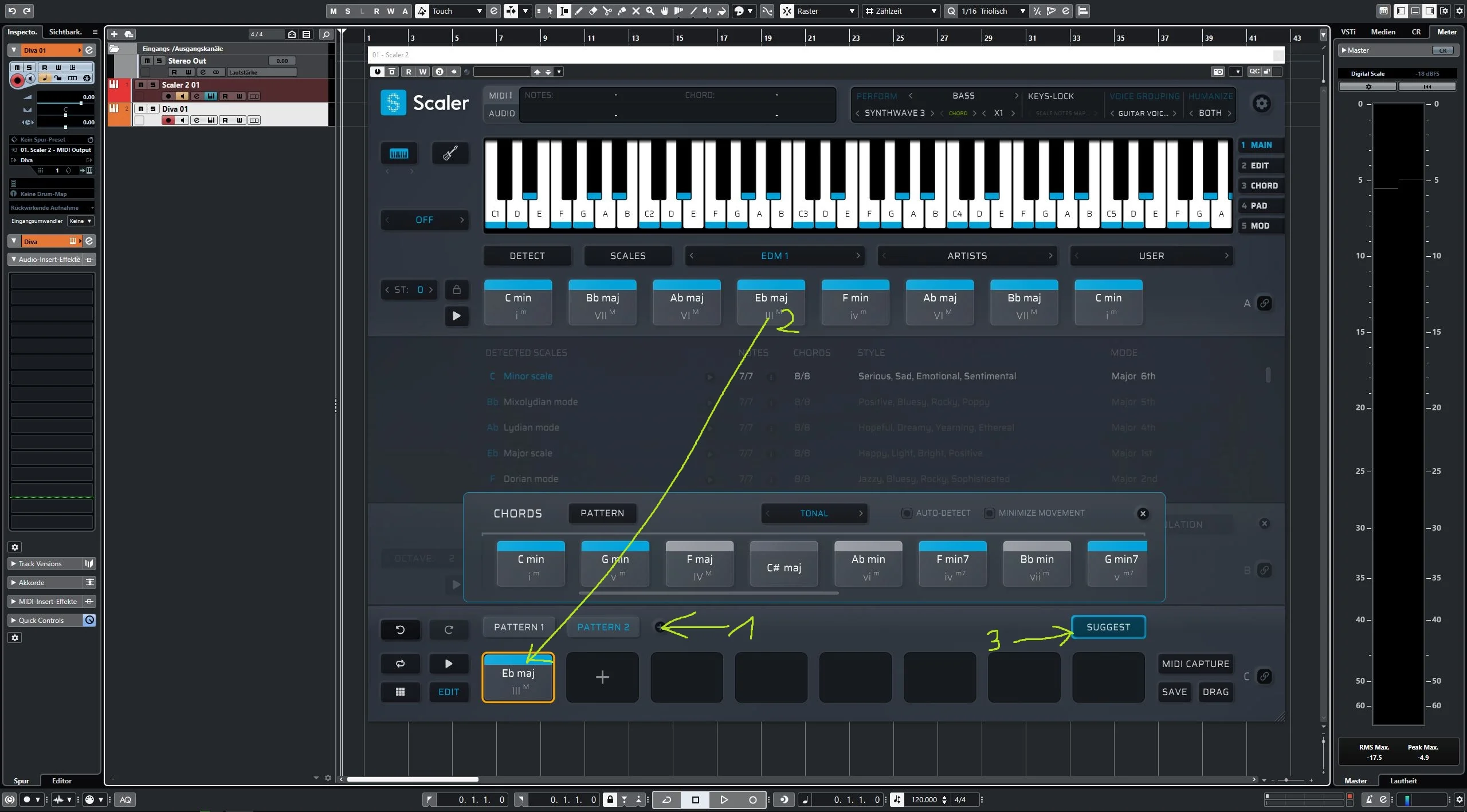Open the Touch automation mode dropdown
The width and height of the screenshot is (1467, 812).
(457, 11)
